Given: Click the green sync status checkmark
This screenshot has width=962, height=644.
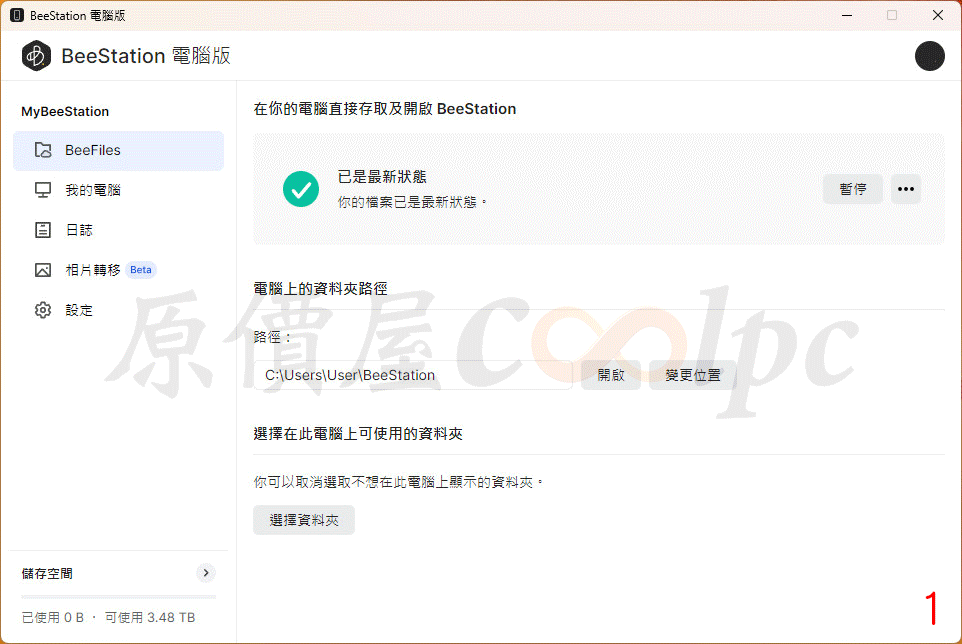Looking at the screenshot, I should [x=301, y=189].
